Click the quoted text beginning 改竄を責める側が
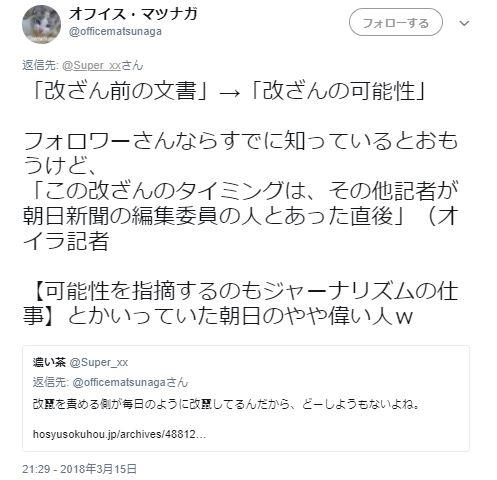 coord(226,404)
